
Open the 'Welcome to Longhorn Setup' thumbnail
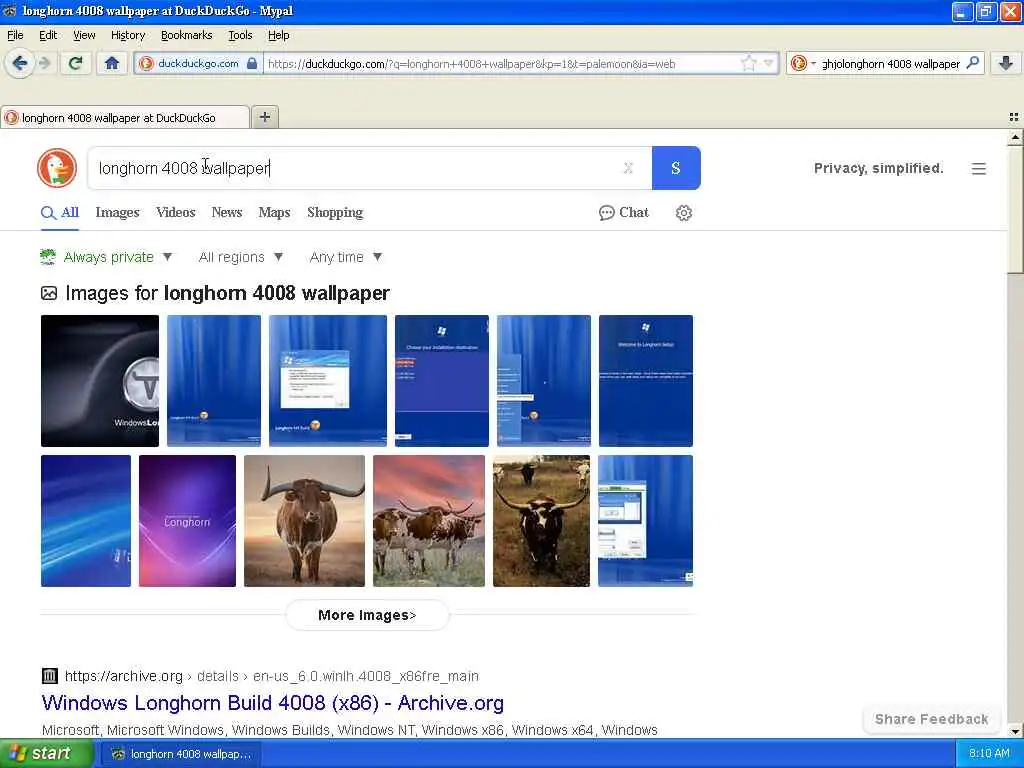click(646, 381)
